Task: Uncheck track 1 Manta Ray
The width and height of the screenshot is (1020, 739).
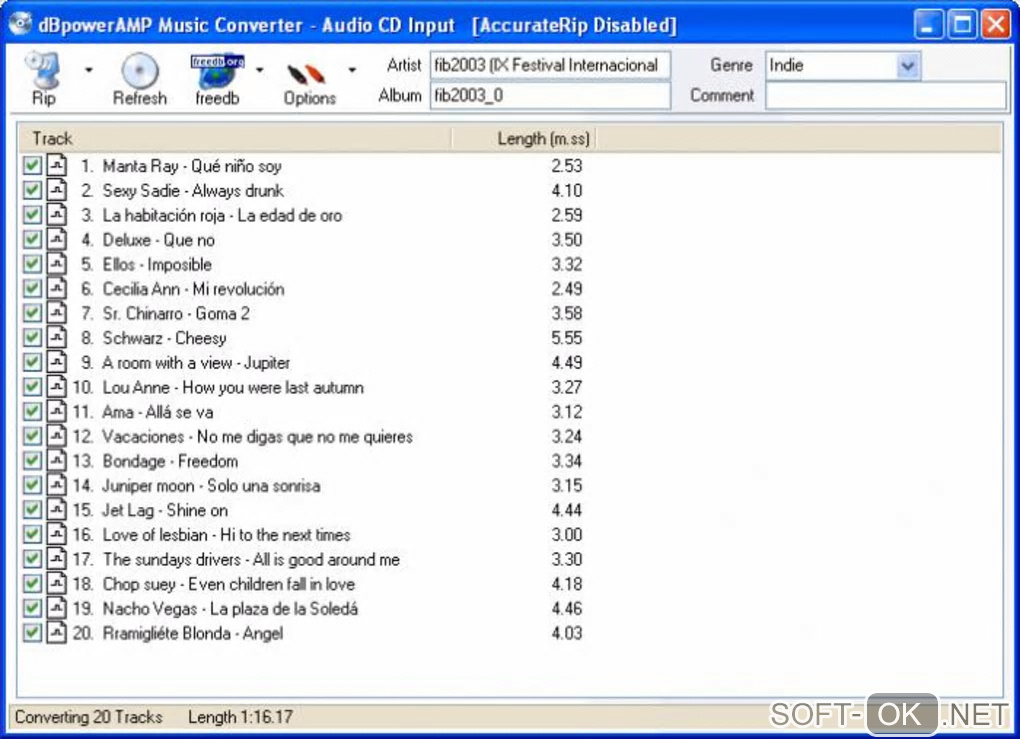Action: tap(32, 165)
